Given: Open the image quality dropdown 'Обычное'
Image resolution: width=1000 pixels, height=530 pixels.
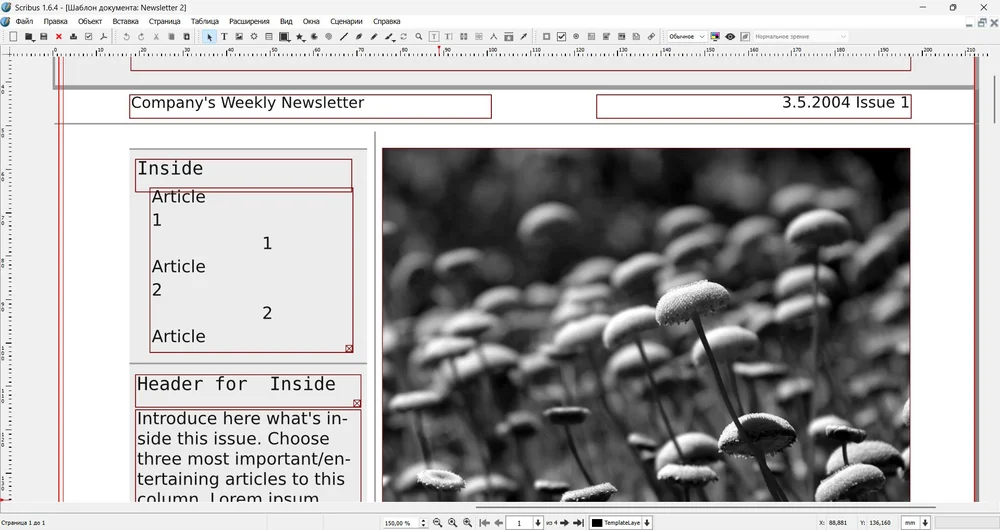Looking at the screenshot, I should [686, 37].
